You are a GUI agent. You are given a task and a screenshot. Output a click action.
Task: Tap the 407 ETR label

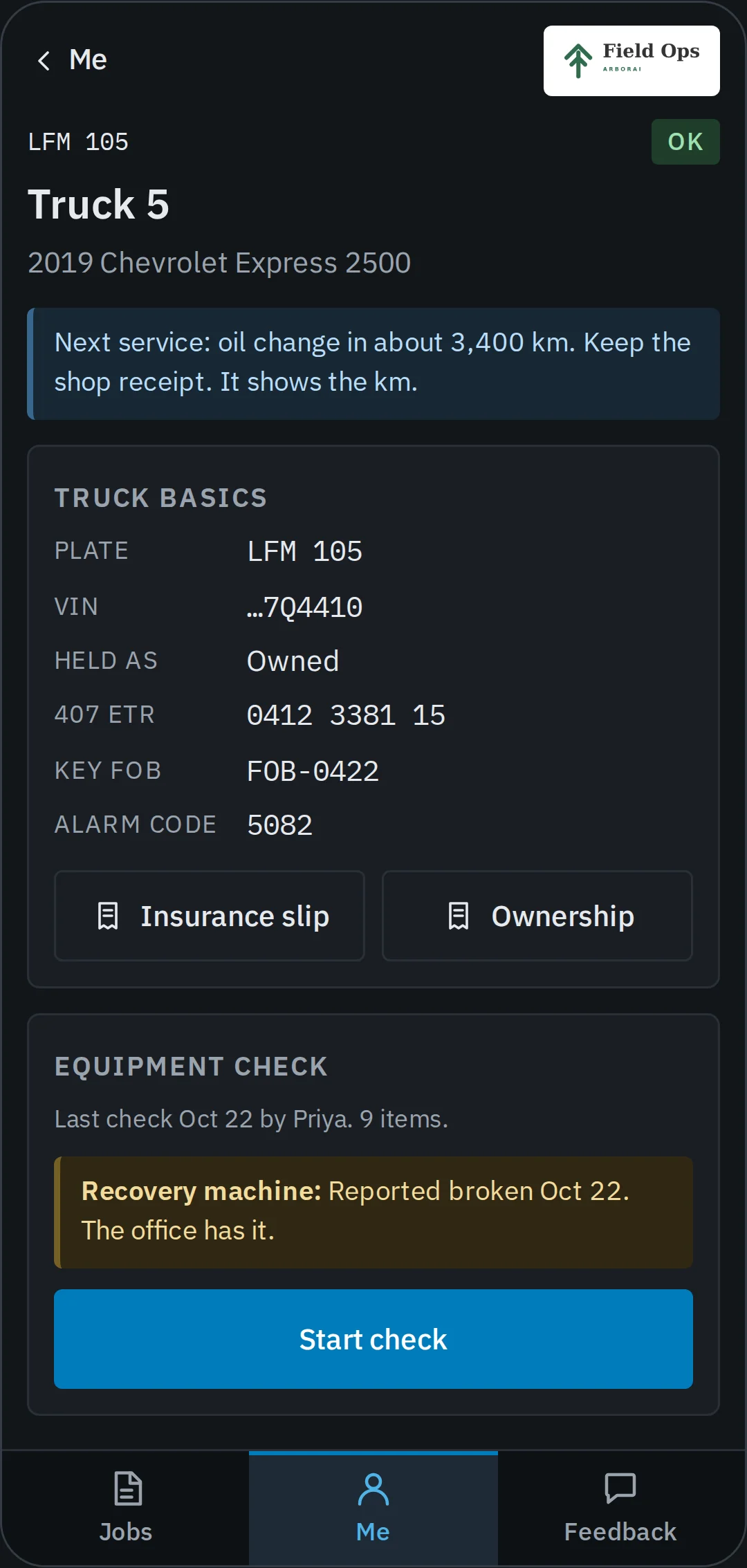104,714
